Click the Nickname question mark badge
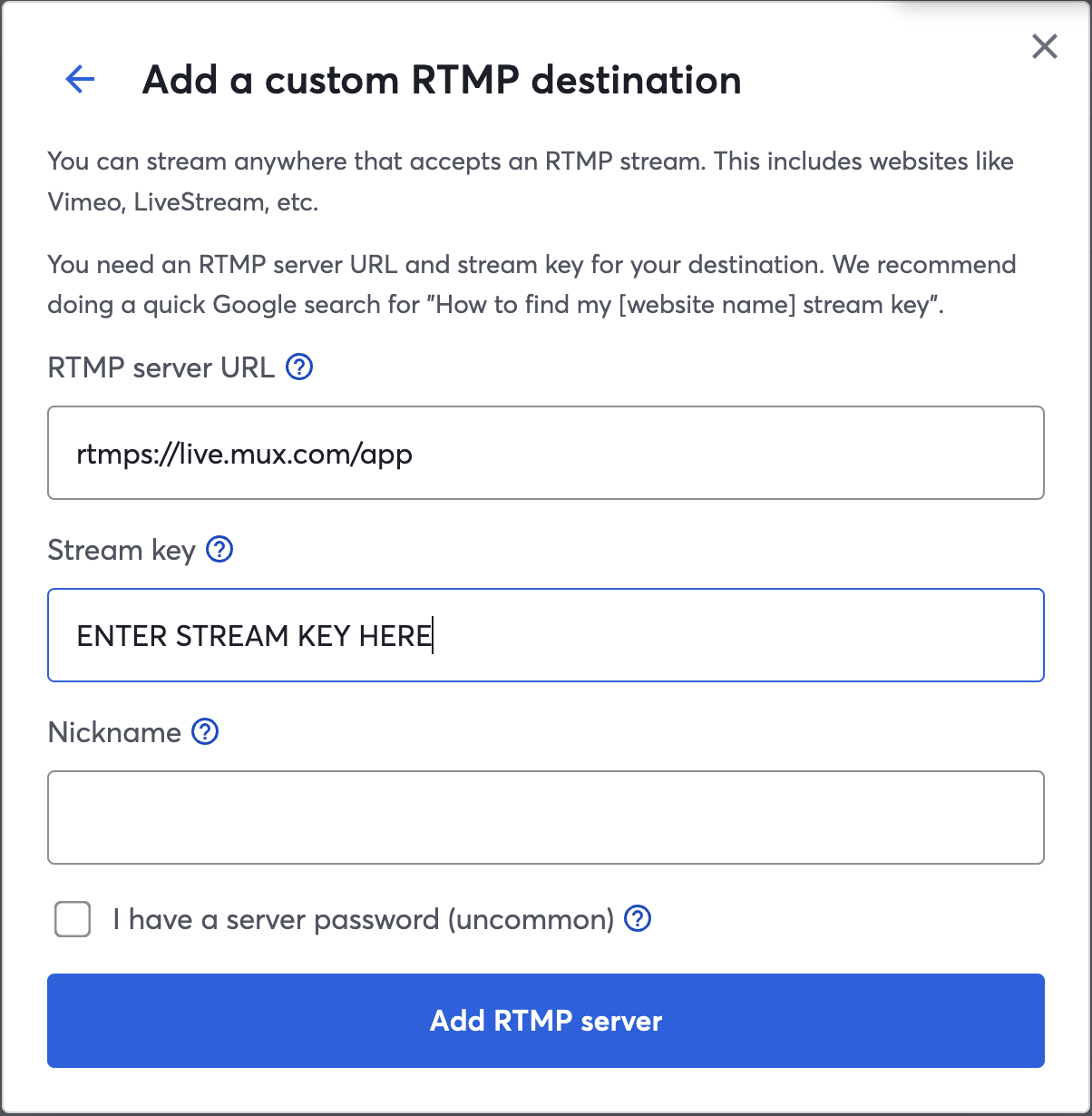Image resolution: width=1092 pixels, height=1116 pixels. [205, 732]
